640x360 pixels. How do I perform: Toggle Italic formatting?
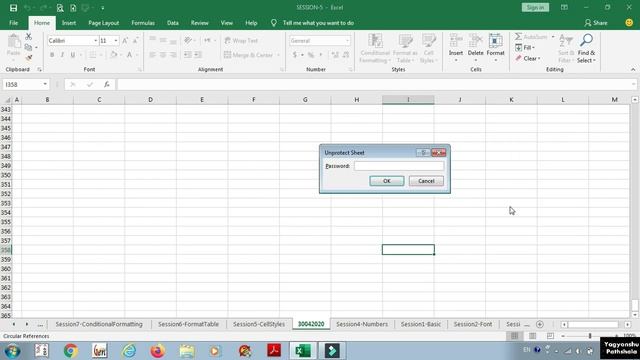point(62,55)
